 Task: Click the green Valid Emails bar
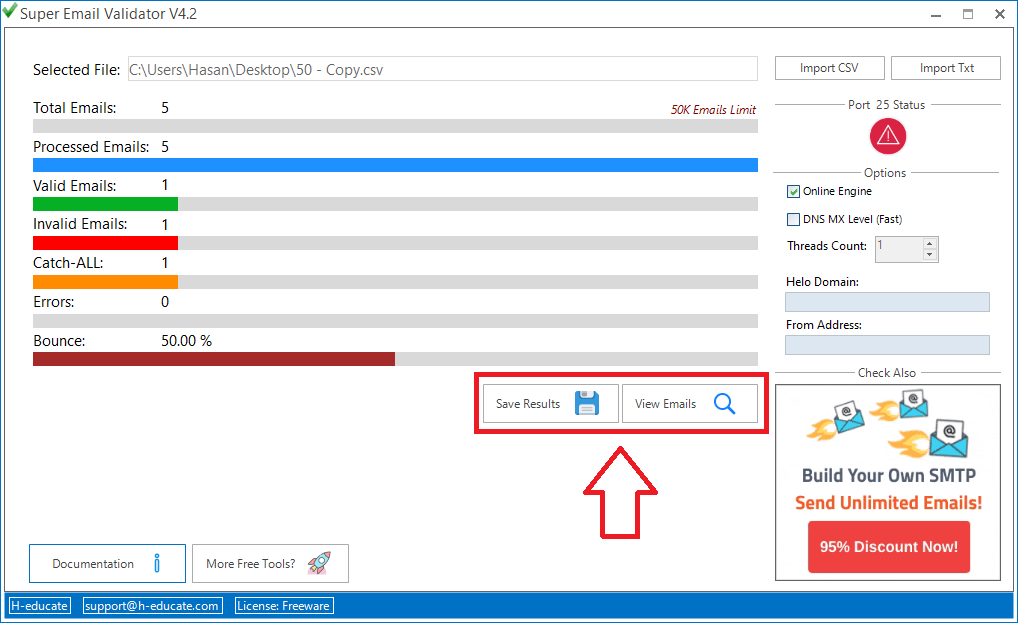click(105, 204)
